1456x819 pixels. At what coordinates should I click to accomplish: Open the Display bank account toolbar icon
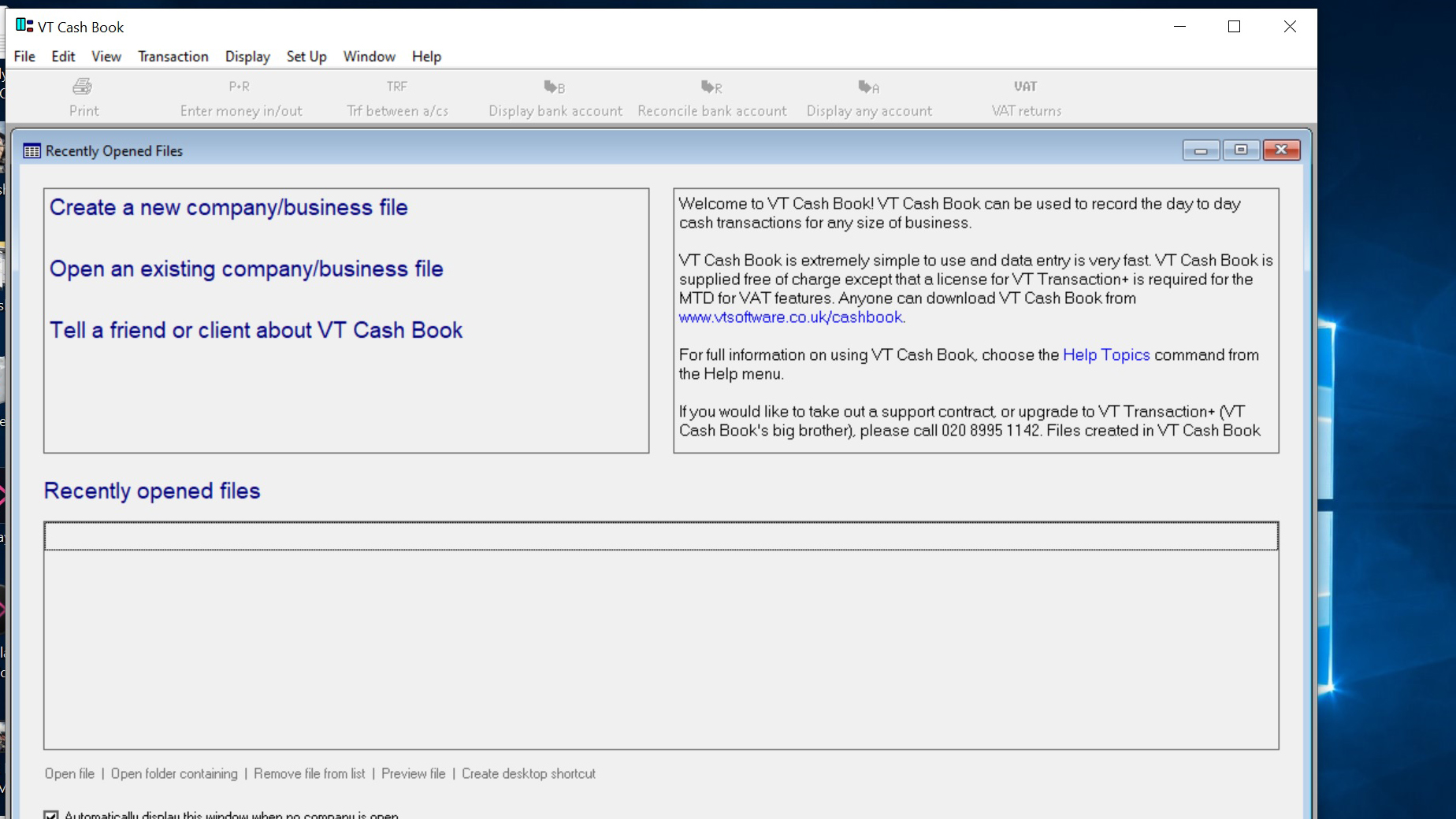554,87
